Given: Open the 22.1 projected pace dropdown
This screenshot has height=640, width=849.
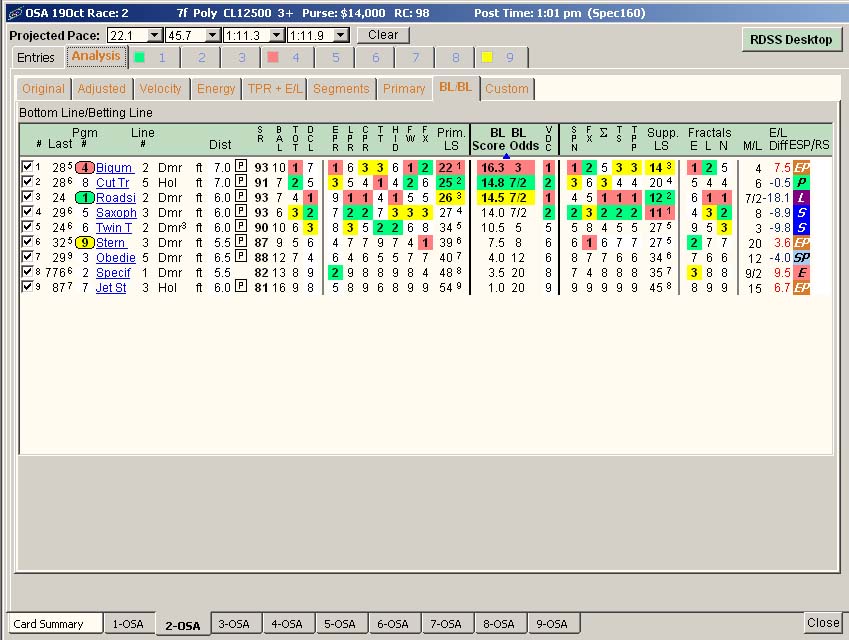Looking at the screenshot, I should pos(155,35).
